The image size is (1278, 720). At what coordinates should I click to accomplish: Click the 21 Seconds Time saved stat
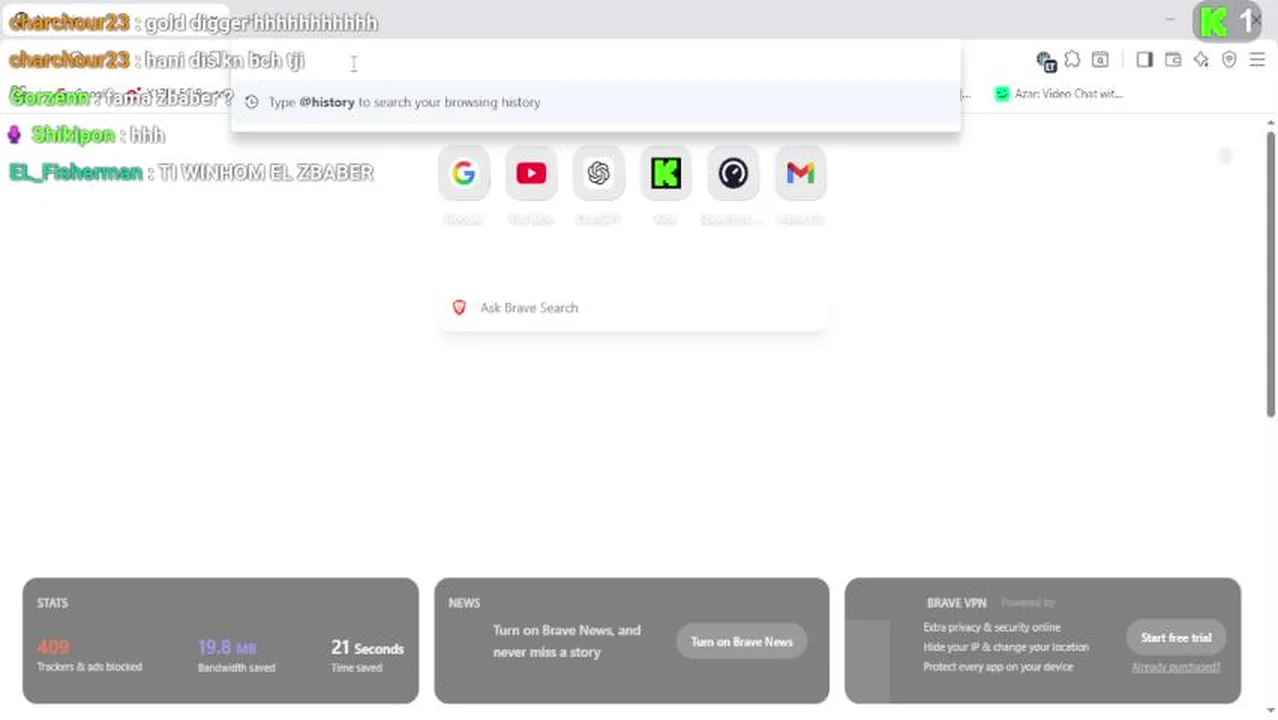(367, 655)
